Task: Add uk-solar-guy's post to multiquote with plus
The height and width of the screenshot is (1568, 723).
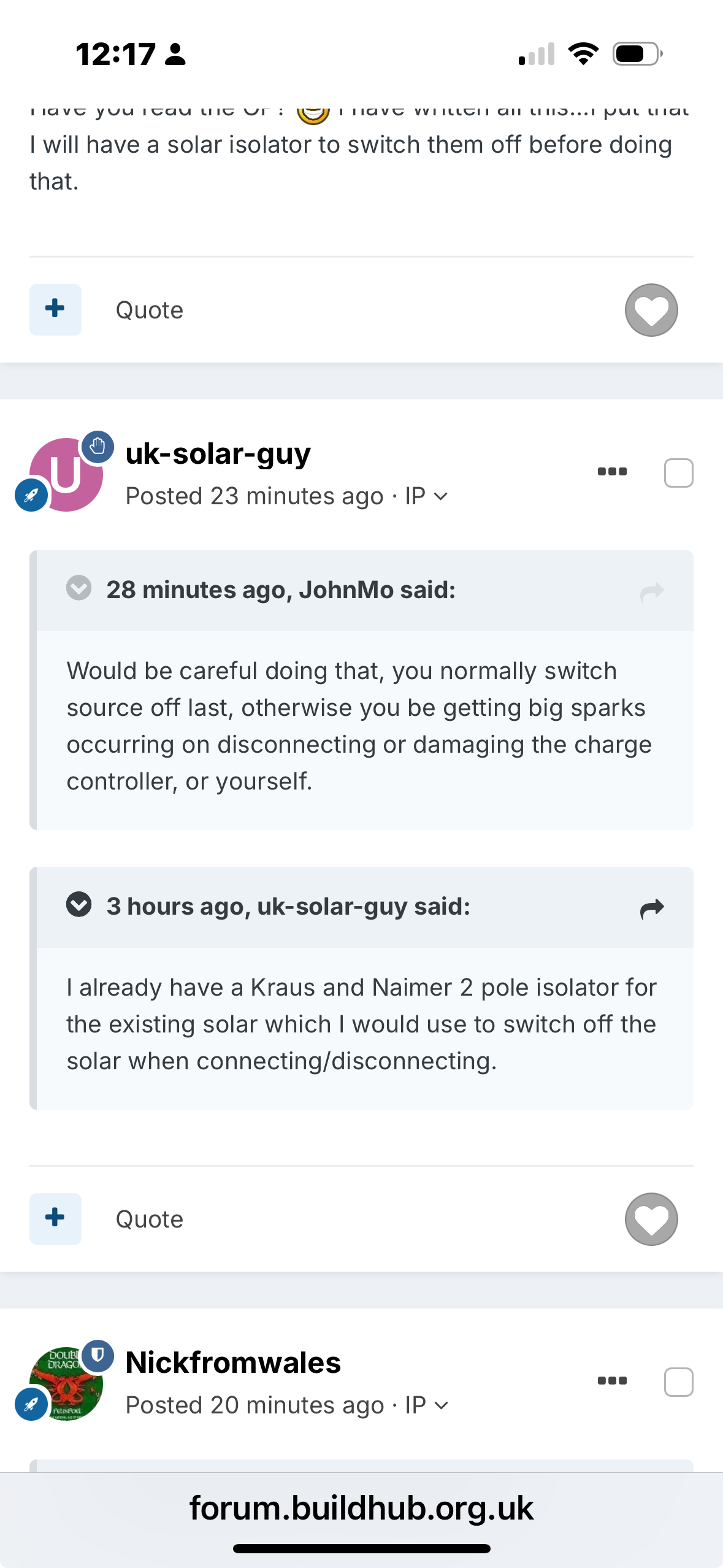Action: coord(55,1218)
